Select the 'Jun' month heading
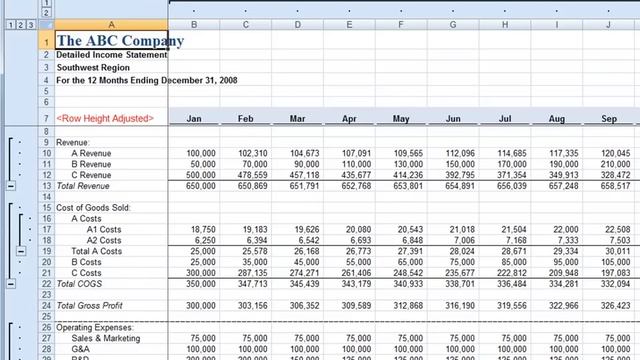This screenshot has height=360, width=640. pos(453,118)
